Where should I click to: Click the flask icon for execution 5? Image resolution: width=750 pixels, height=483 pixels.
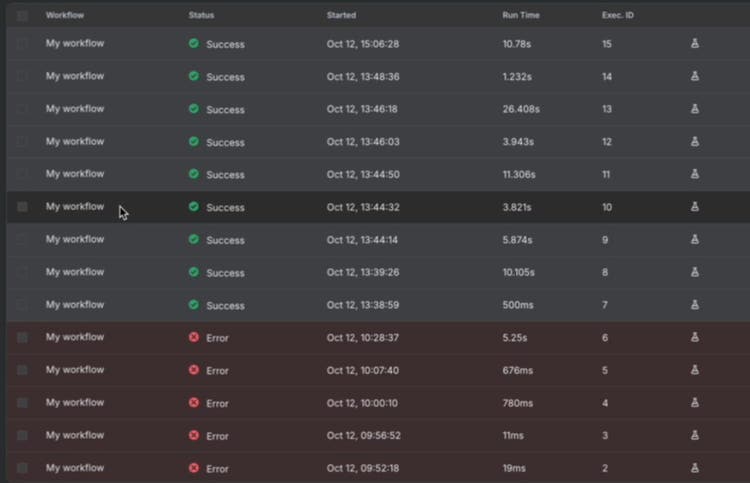point(695,370)
